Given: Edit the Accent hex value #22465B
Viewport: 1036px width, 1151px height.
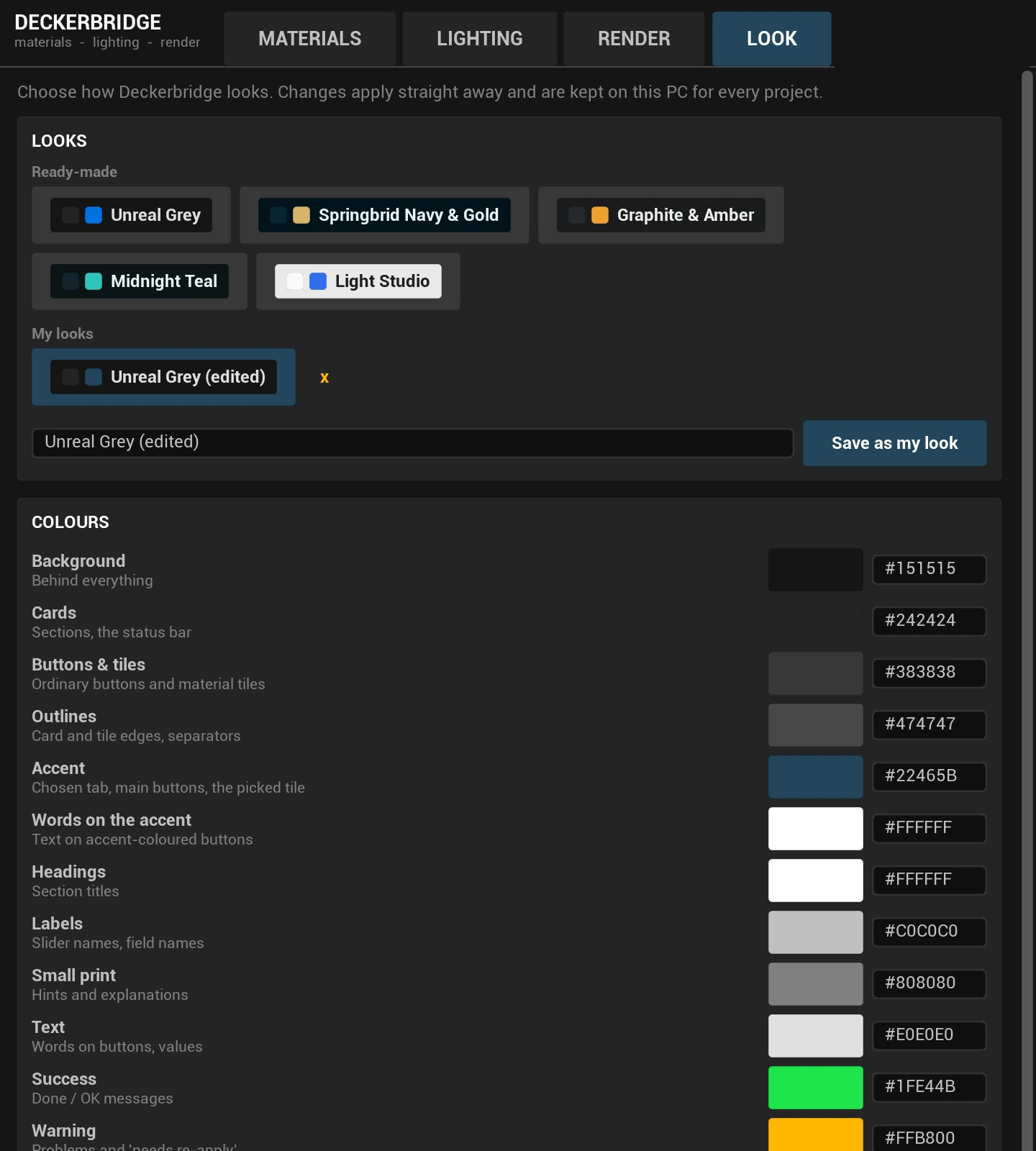Looking at the screenshot, I should (x=929, y=776).
